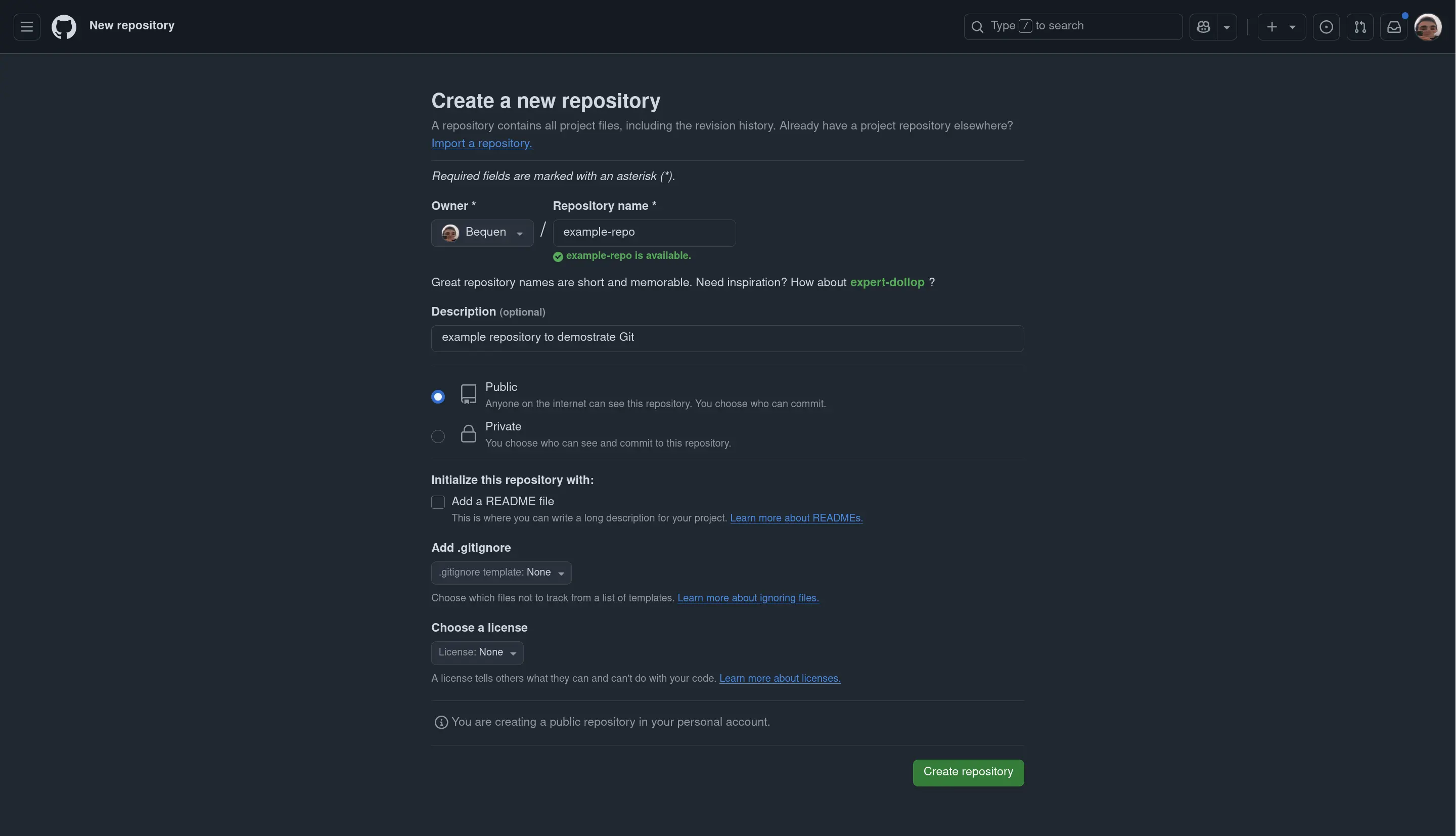Expand the Owner Bequen dropdown
This screenshot has height=836, width=1456.
tap(482, 233)
